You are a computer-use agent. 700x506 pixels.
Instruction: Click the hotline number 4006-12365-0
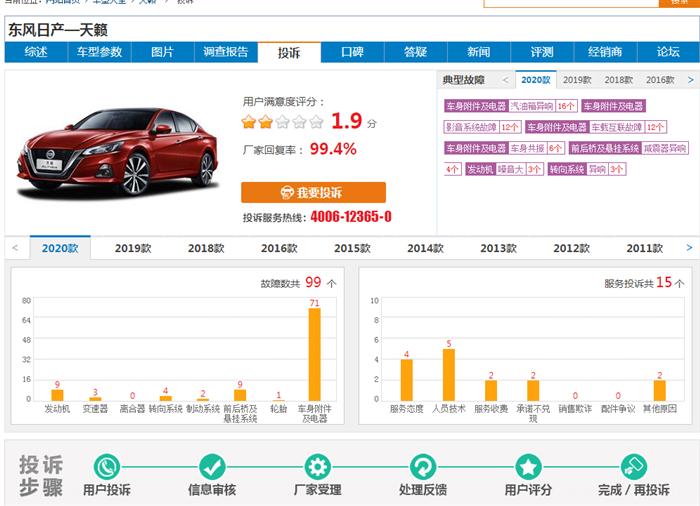[x=351, y=217]
